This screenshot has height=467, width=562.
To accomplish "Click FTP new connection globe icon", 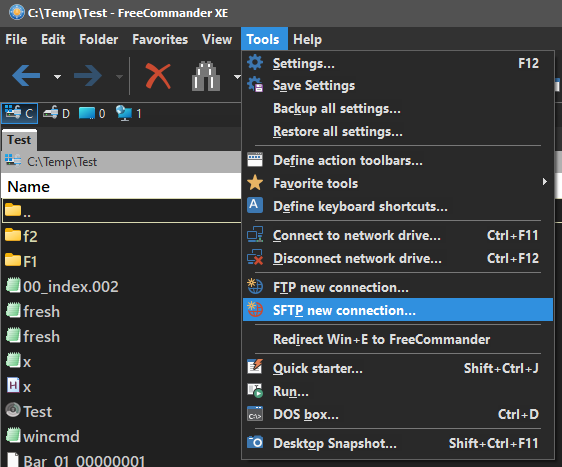I will [x=255, y=286].
